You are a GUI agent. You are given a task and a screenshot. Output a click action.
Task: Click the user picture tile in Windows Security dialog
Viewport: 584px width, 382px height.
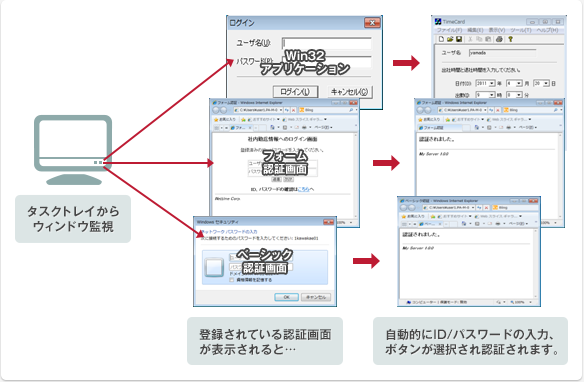pyautogui.click(x=214, y=267)
